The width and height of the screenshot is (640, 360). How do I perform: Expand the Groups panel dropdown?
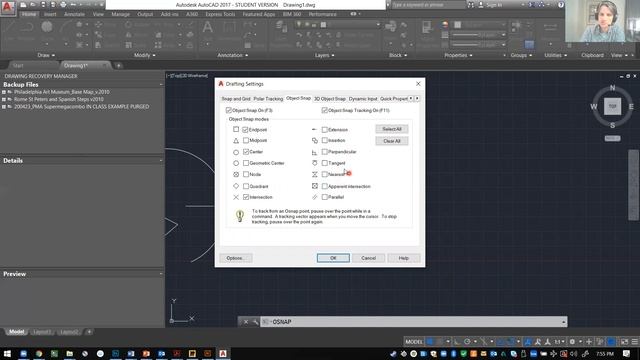(521, 55)
